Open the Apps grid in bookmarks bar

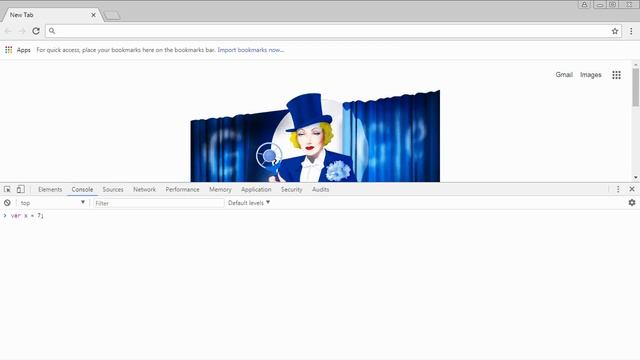click(x=8, y=50)
